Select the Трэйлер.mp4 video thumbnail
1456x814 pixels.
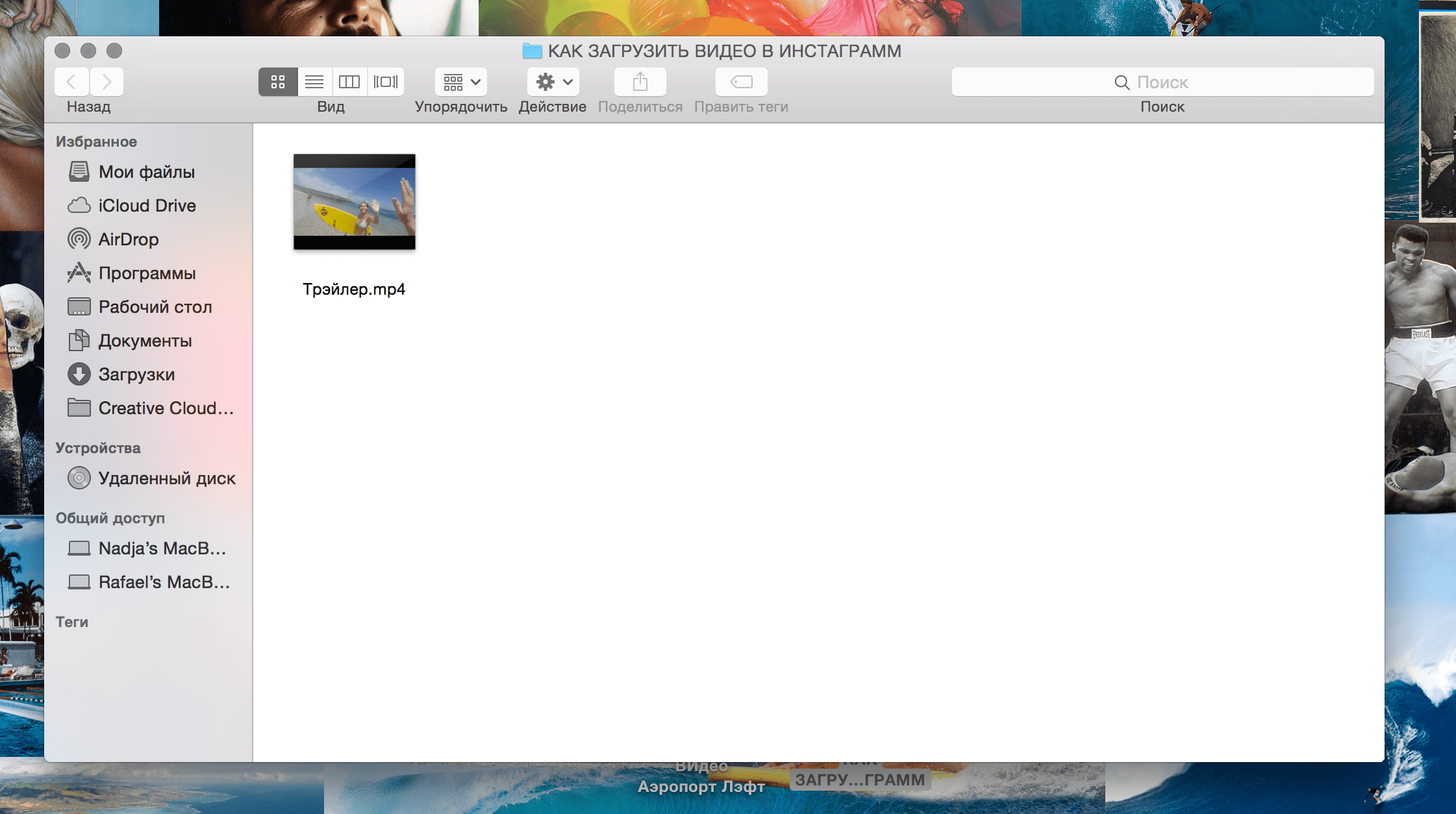[355, 202]
